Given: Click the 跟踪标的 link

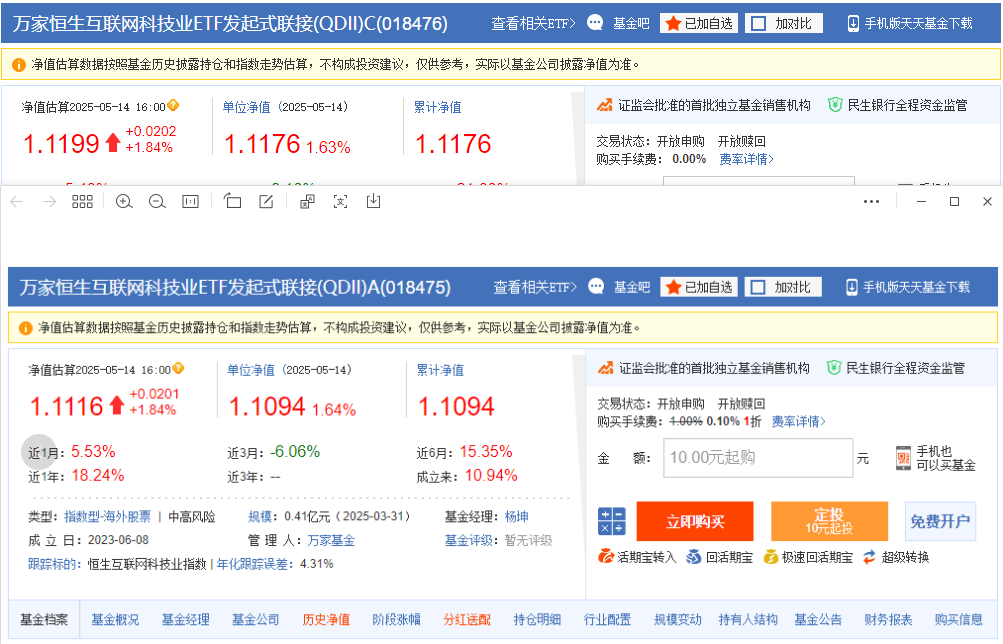Looking at the screenshot, I should [54, 564].
